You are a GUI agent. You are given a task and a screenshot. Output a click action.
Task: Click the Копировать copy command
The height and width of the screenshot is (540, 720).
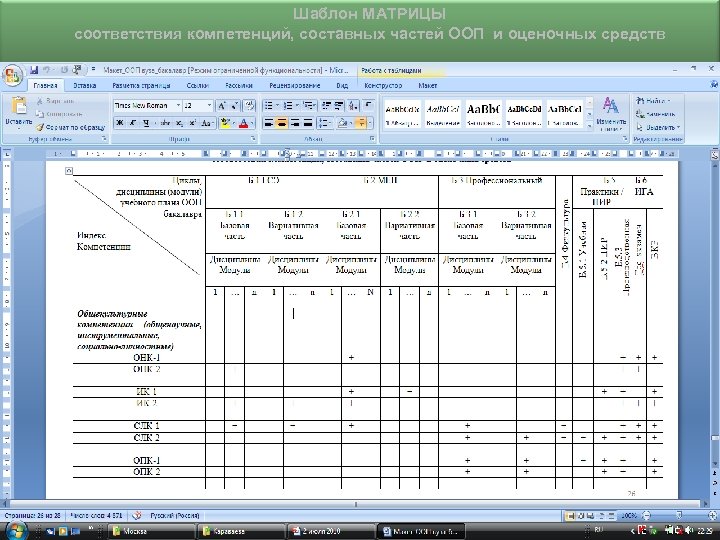[60, 113]
